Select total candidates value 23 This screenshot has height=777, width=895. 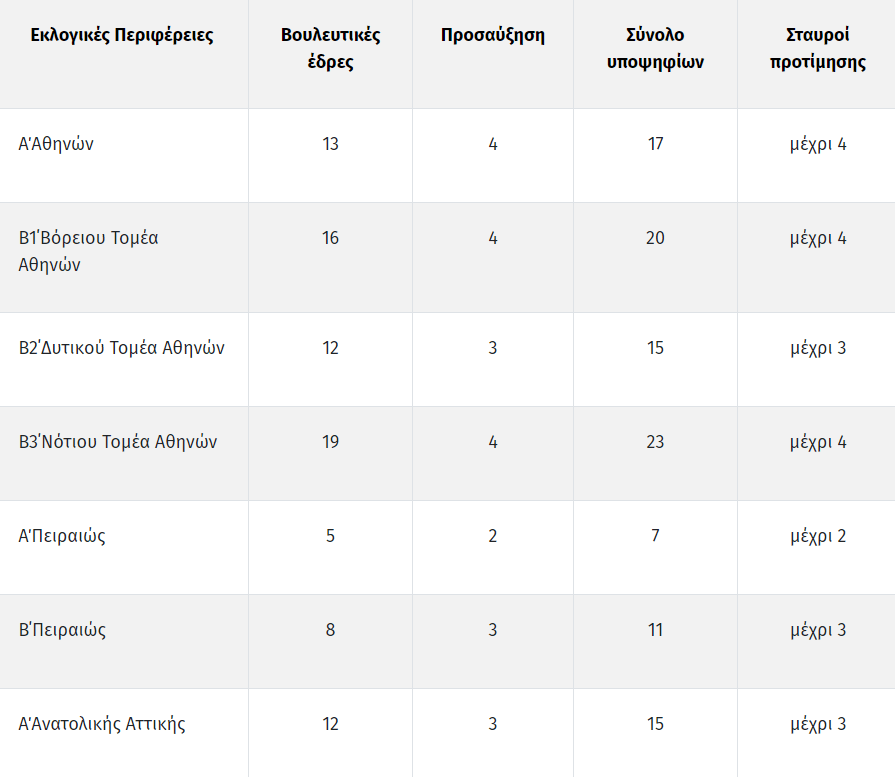pos(655,442)
